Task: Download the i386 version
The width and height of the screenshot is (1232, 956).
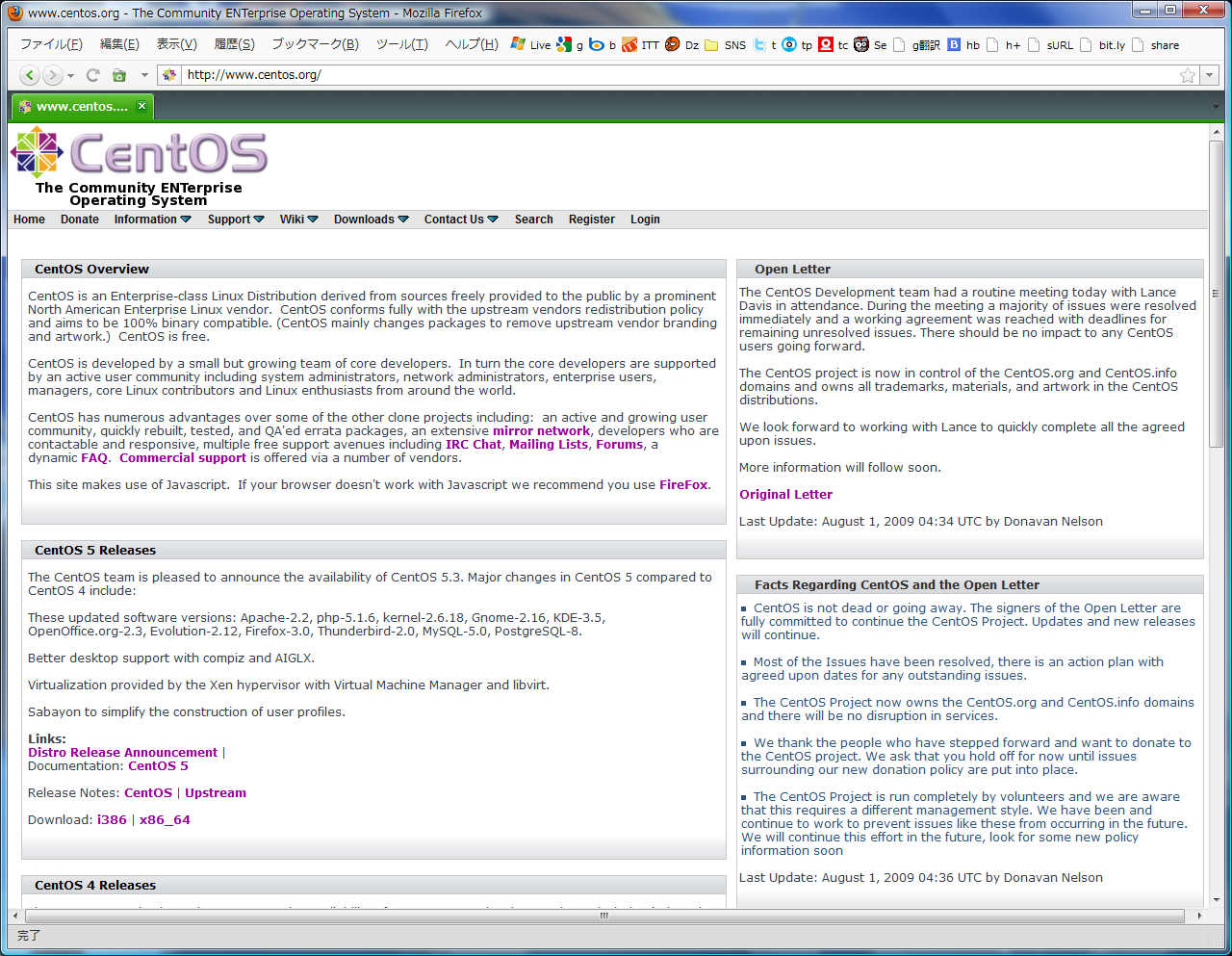Action: click(x=112, y=820)
